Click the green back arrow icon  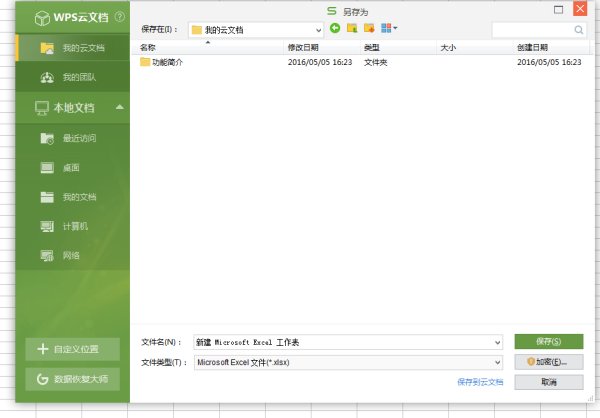coord(335,28)
